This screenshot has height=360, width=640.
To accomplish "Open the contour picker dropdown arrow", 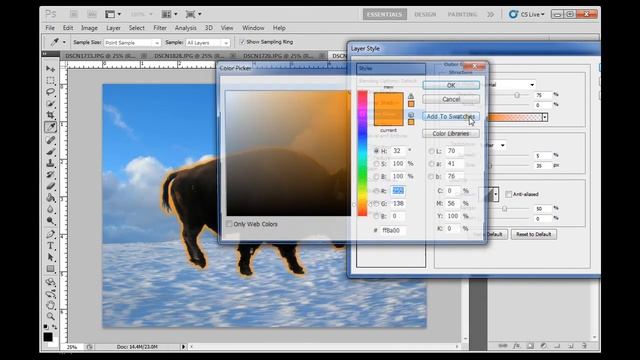I will [x=496, y=195].
